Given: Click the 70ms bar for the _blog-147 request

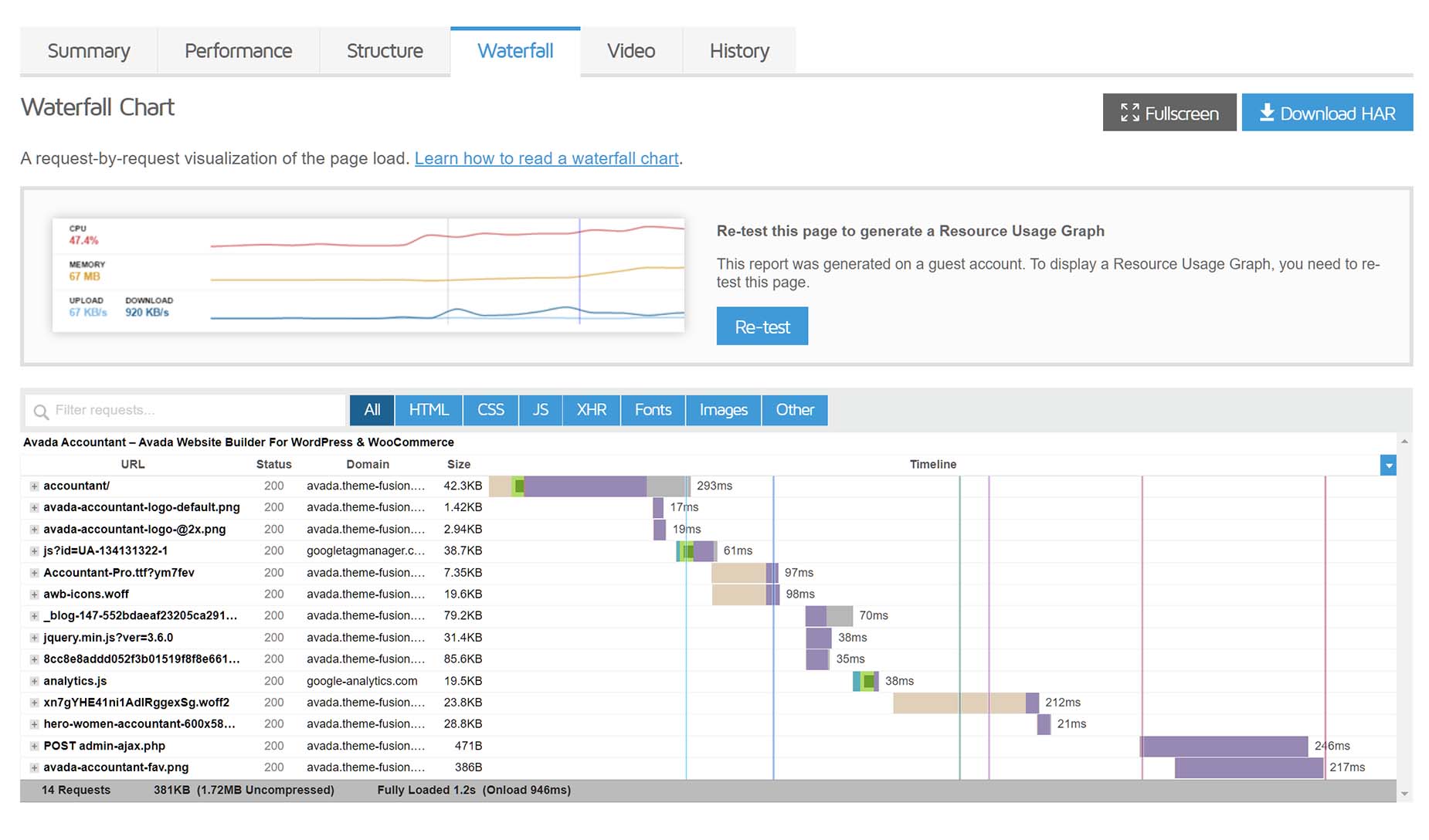Looking at the screenshot, I should (829, 615).
